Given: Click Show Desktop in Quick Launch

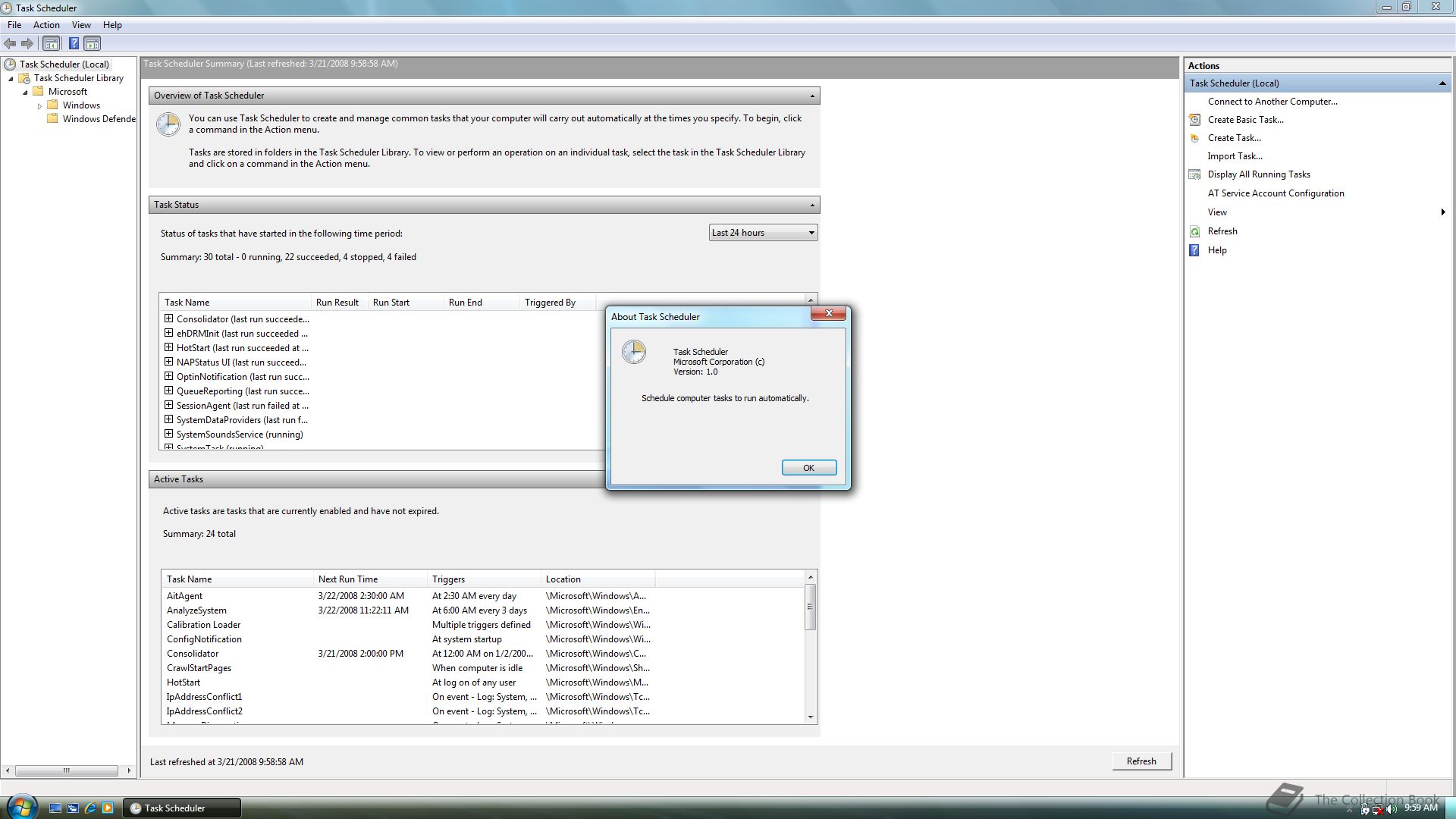Looking at the screenshot, I should tap(55, 808).
